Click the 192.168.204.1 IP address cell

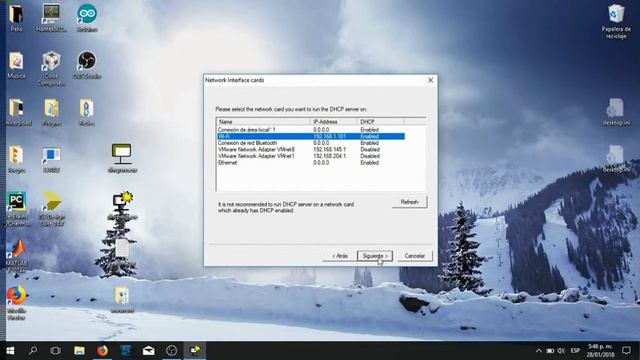[x=329, y=156]
